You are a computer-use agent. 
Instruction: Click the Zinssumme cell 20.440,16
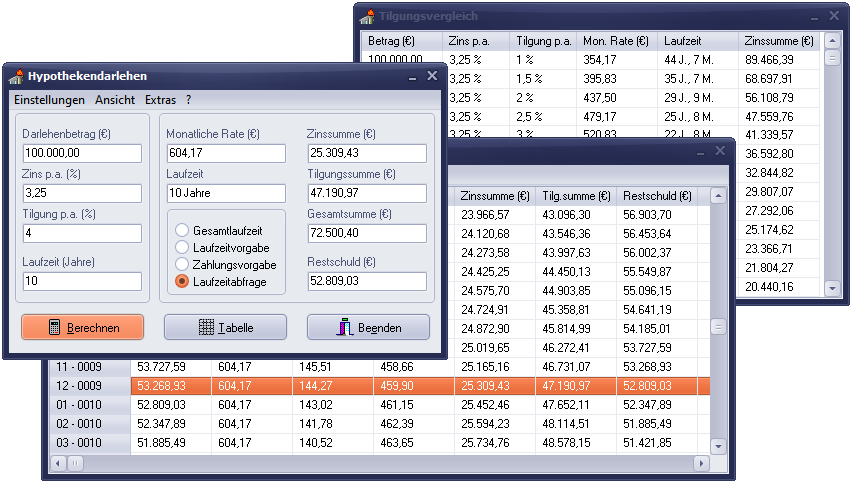tap(779, 287)
